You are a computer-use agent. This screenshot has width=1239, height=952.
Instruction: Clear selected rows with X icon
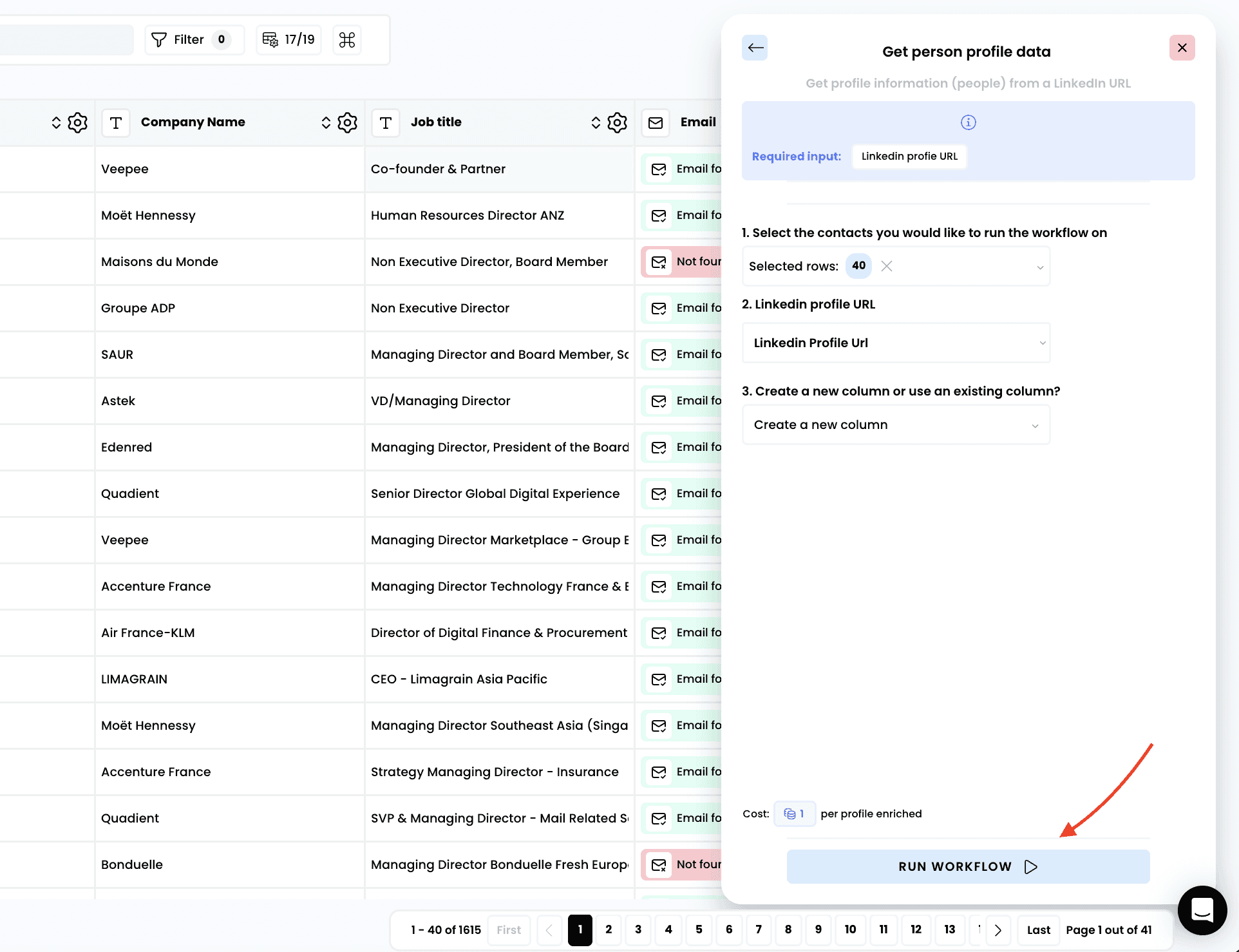click(887, 266)
